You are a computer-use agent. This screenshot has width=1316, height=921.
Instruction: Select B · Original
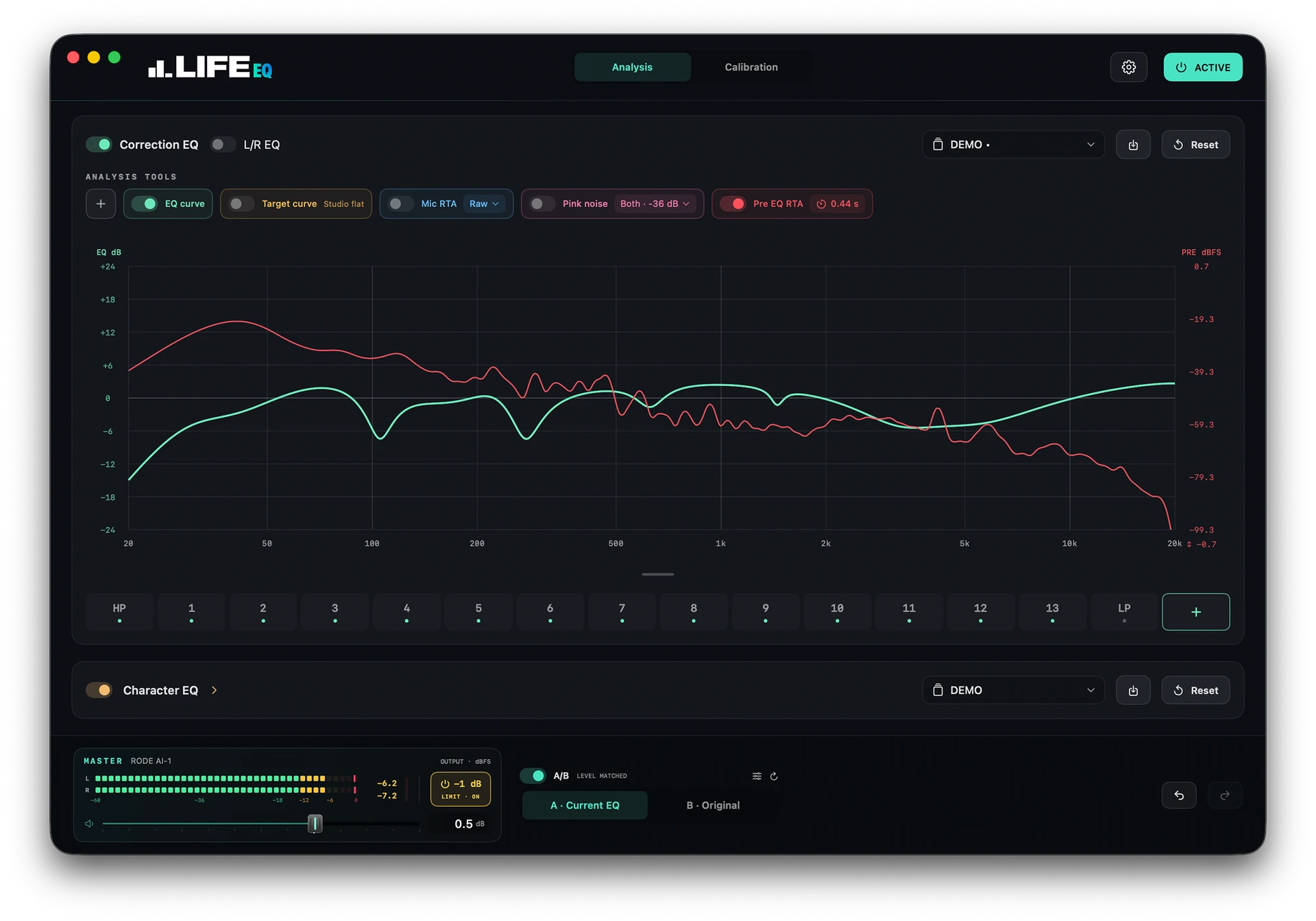pyautogui.click(x=713, y=805)
